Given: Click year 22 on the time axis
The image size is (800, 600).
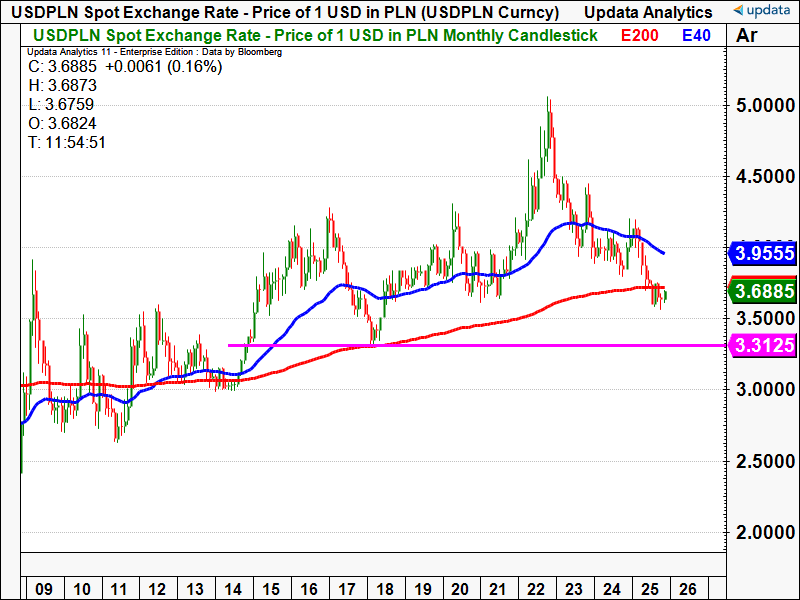Looking at the screenshot, I should click(534, 590).
